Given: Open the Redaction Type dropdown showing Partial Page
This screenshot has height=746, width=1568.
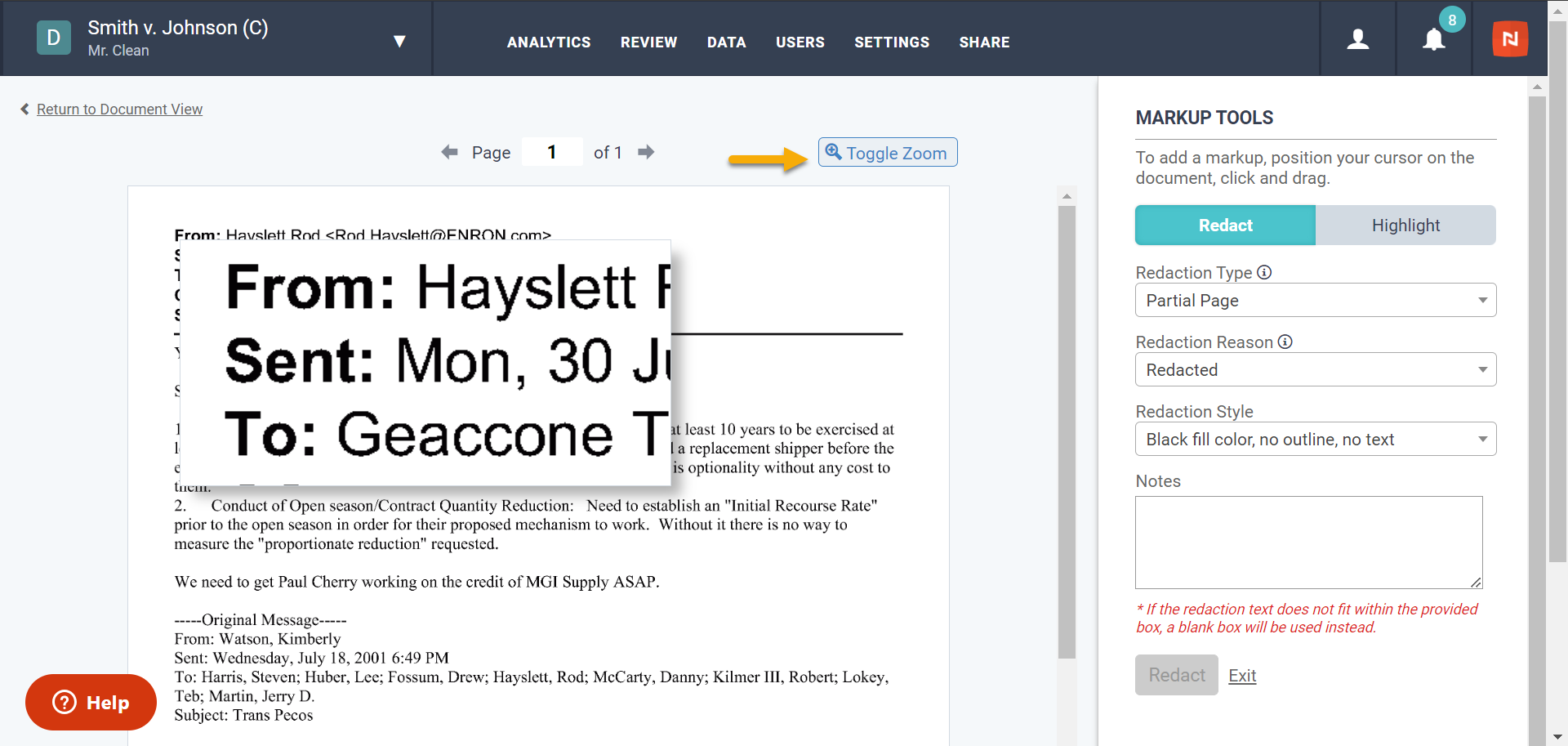Looking at the screenshot, I should pos(1316,300).
